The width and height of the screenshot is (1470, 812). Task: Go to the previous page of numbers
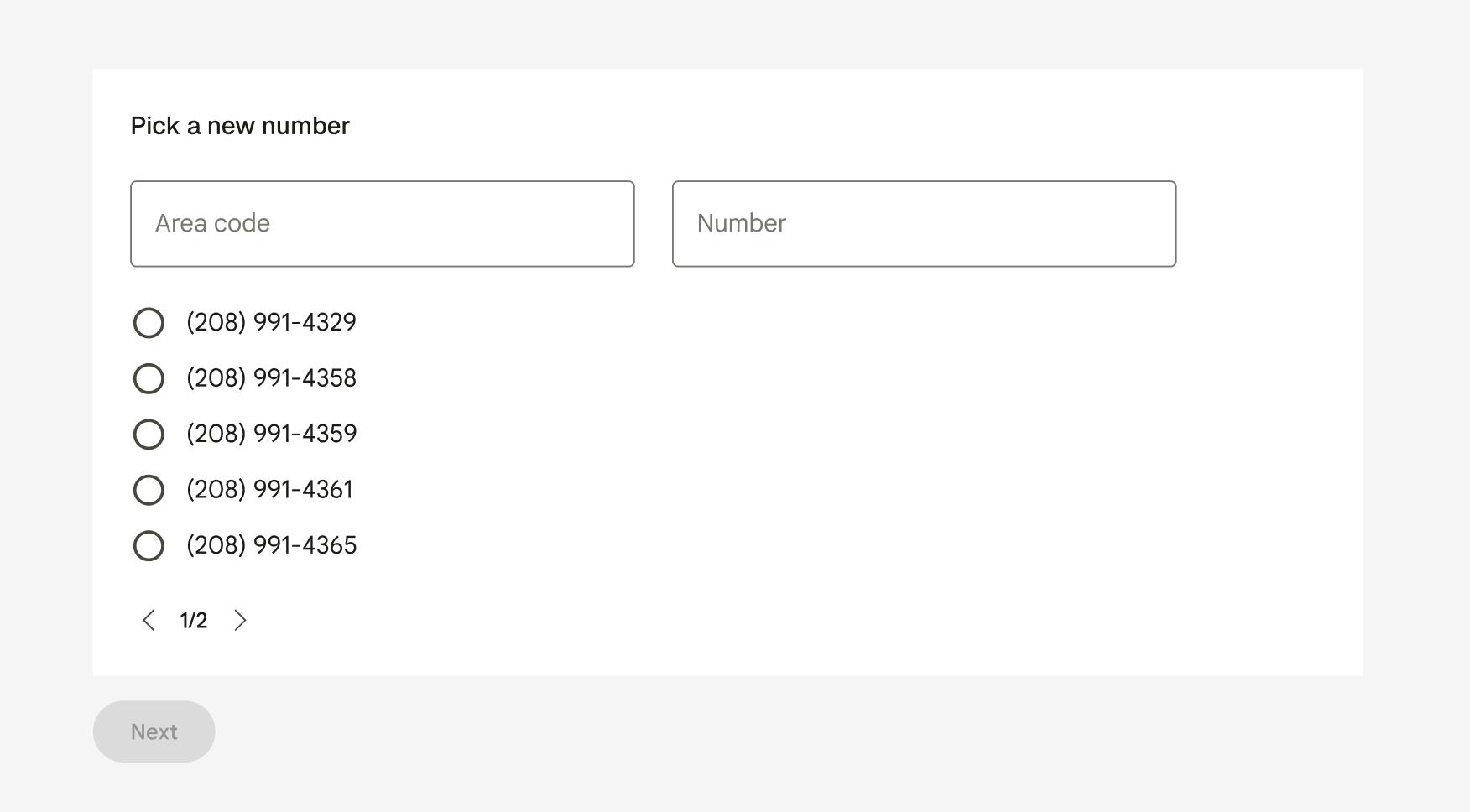click(x=149, y=621)
